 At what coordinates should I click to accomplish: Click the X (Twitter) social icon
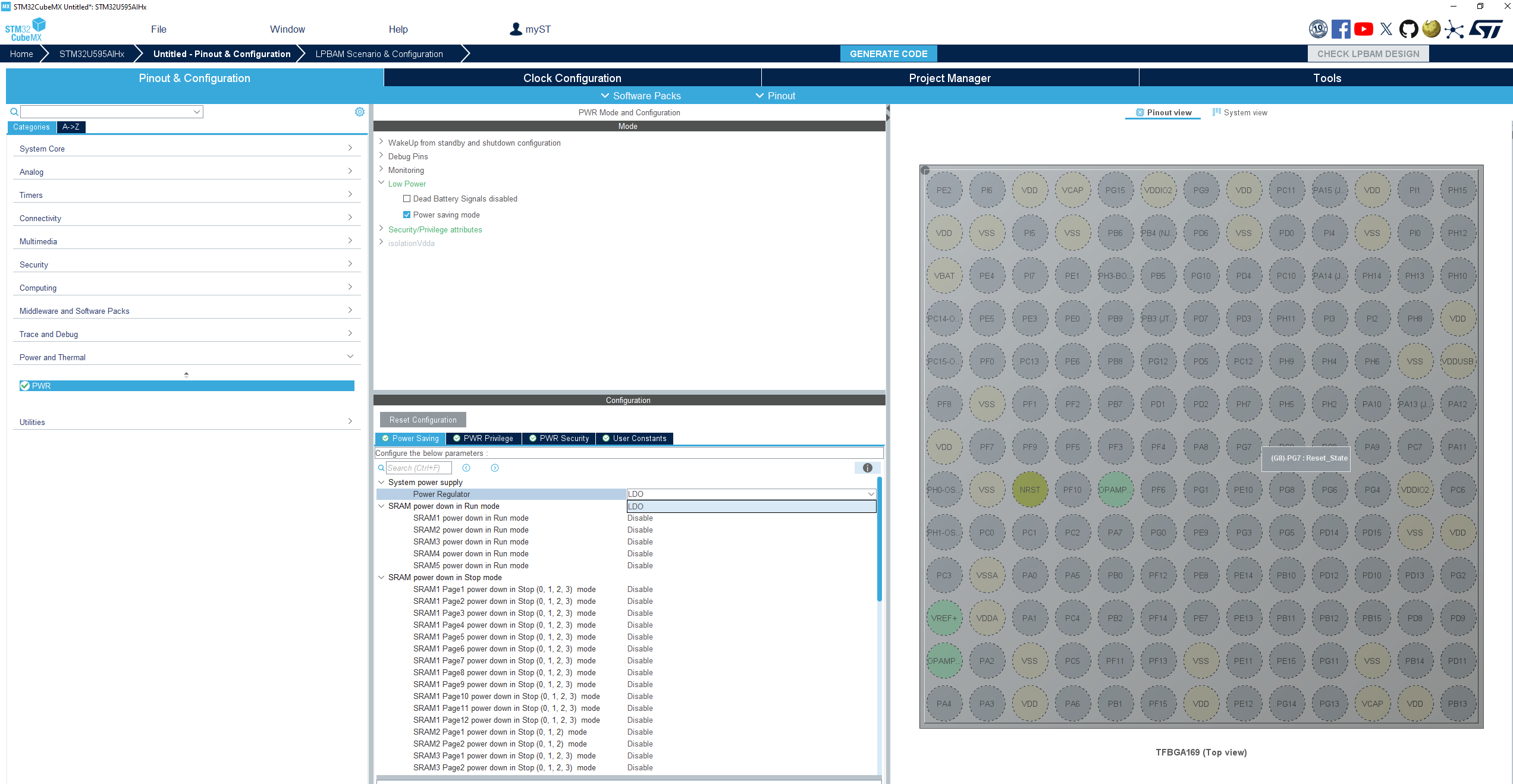click(1386, 29)
